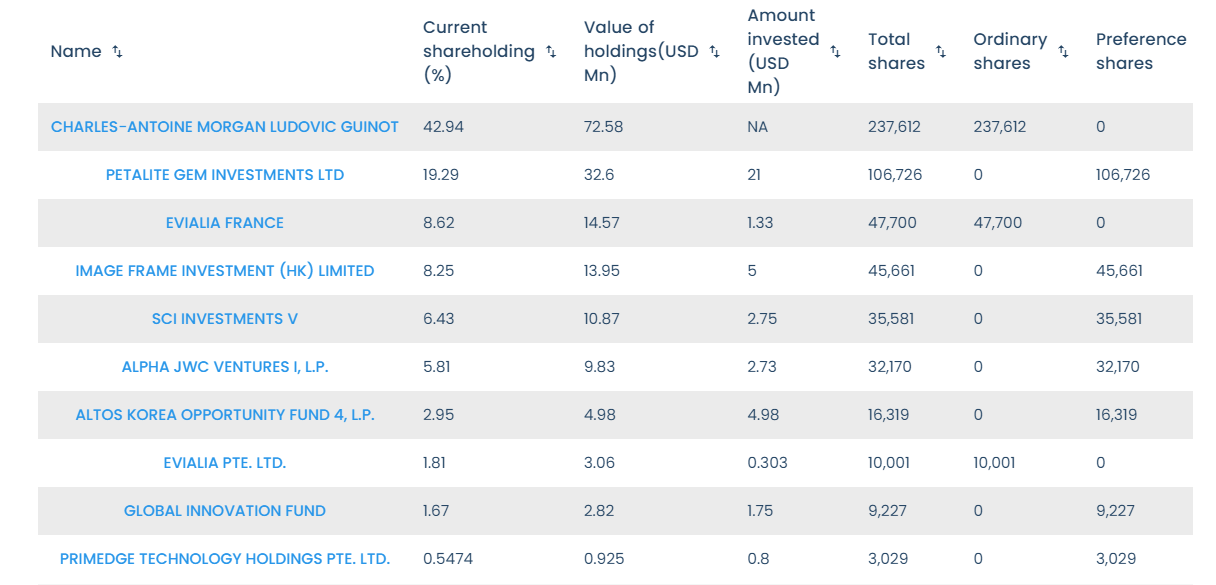Open Charles-Antoine Morgan Ludovic Guinot shareholder link
This screenshot has width=1216, height=585.
[225, 127]
